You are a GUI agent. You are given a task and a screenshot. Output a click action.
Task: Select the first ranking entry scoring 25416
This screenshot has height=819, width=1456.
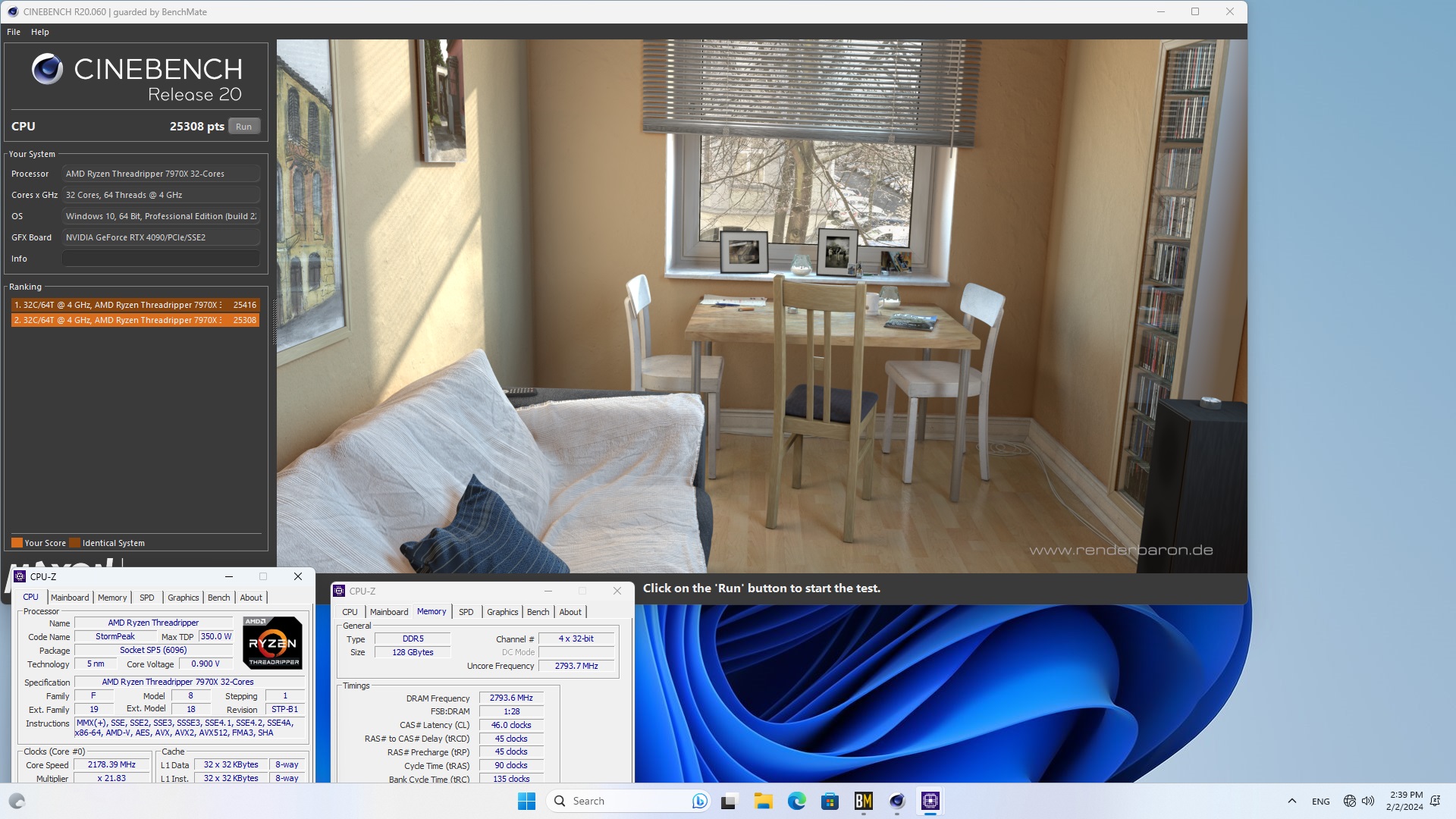pyautogui.click(x=136, y=305)
